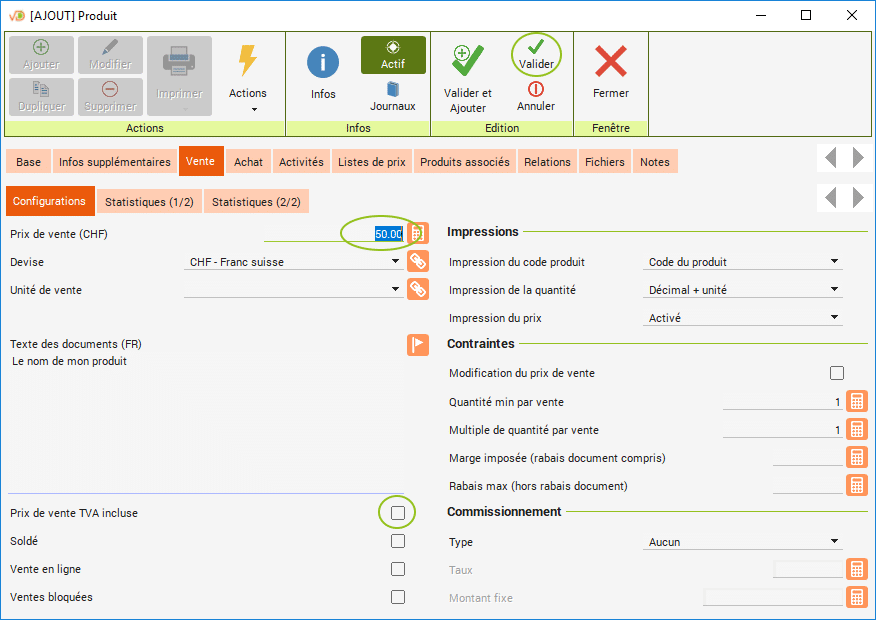Image resolution: width=876 pixels, height=620 pixels.
Task: Click the link icon beside Devise
Action: point(418,262)
